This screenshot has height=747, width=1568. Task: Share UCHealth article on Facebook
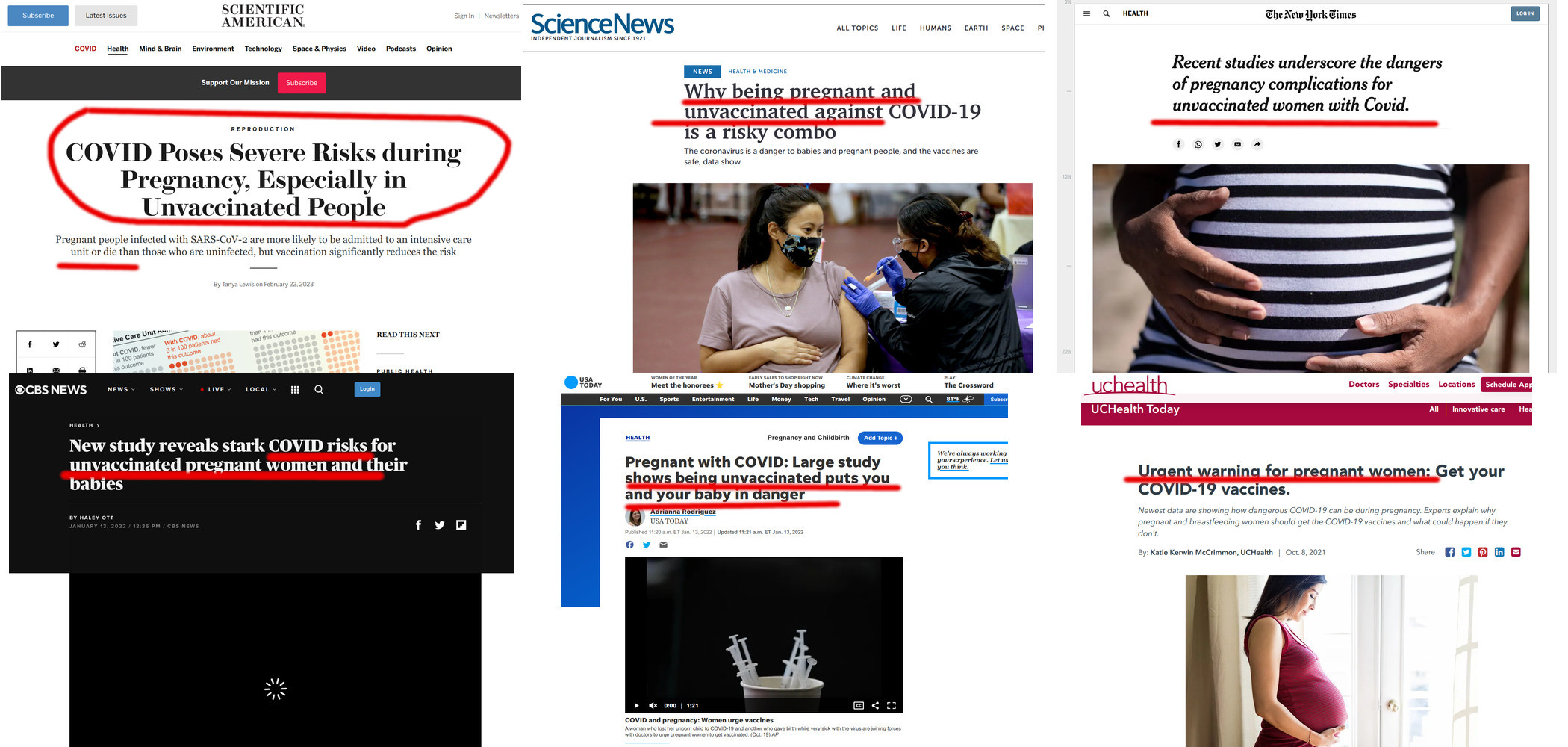1450,552
